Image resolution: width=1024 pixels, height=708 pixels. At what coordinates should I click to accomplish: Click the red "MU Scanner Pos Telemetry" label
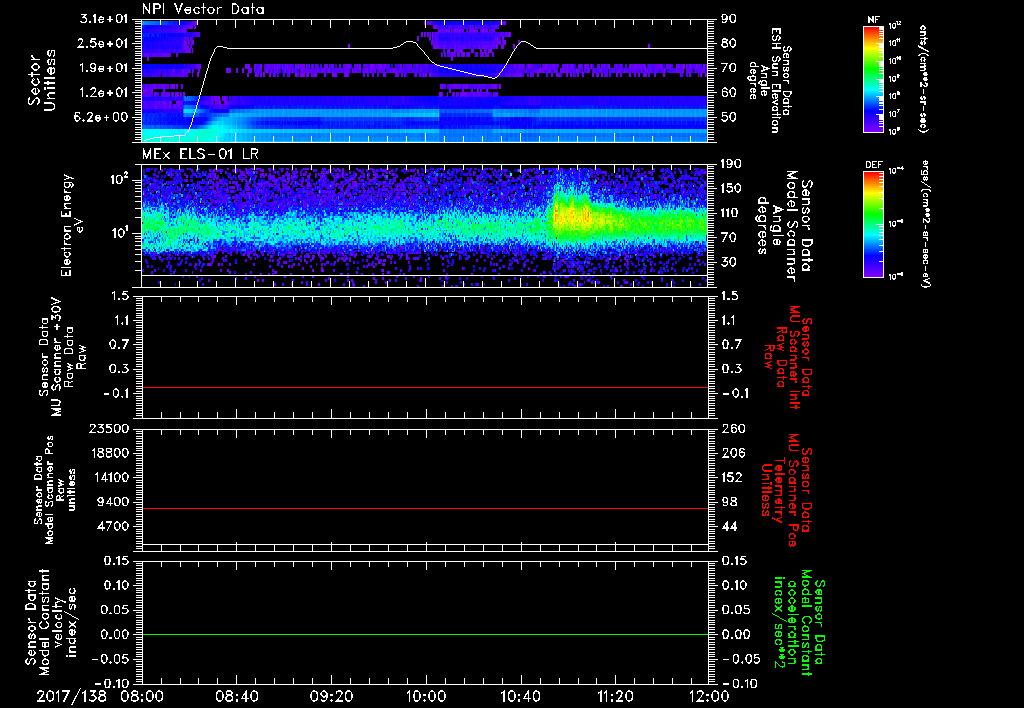(786, 490)
